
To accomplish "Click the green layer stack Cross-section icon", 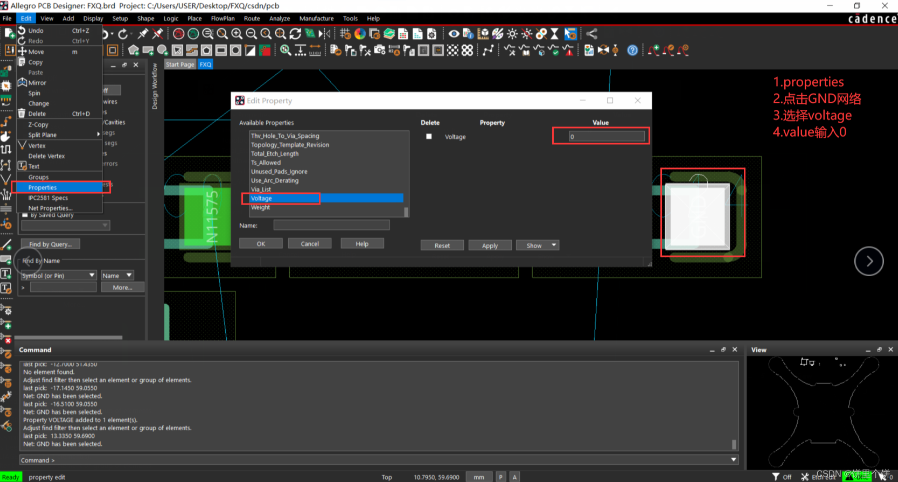I will tap(389, 34).
